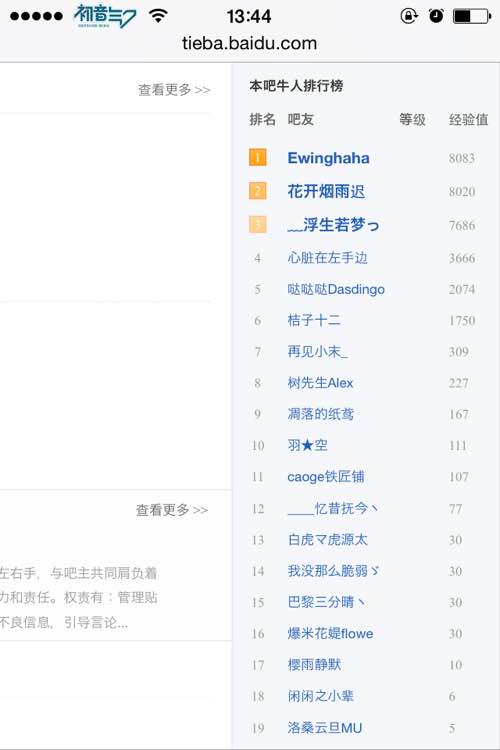This screenshot has height=750, width=500.
Task: Open the upper 查看更多 >> link
Action: click(x=174, y=89)
